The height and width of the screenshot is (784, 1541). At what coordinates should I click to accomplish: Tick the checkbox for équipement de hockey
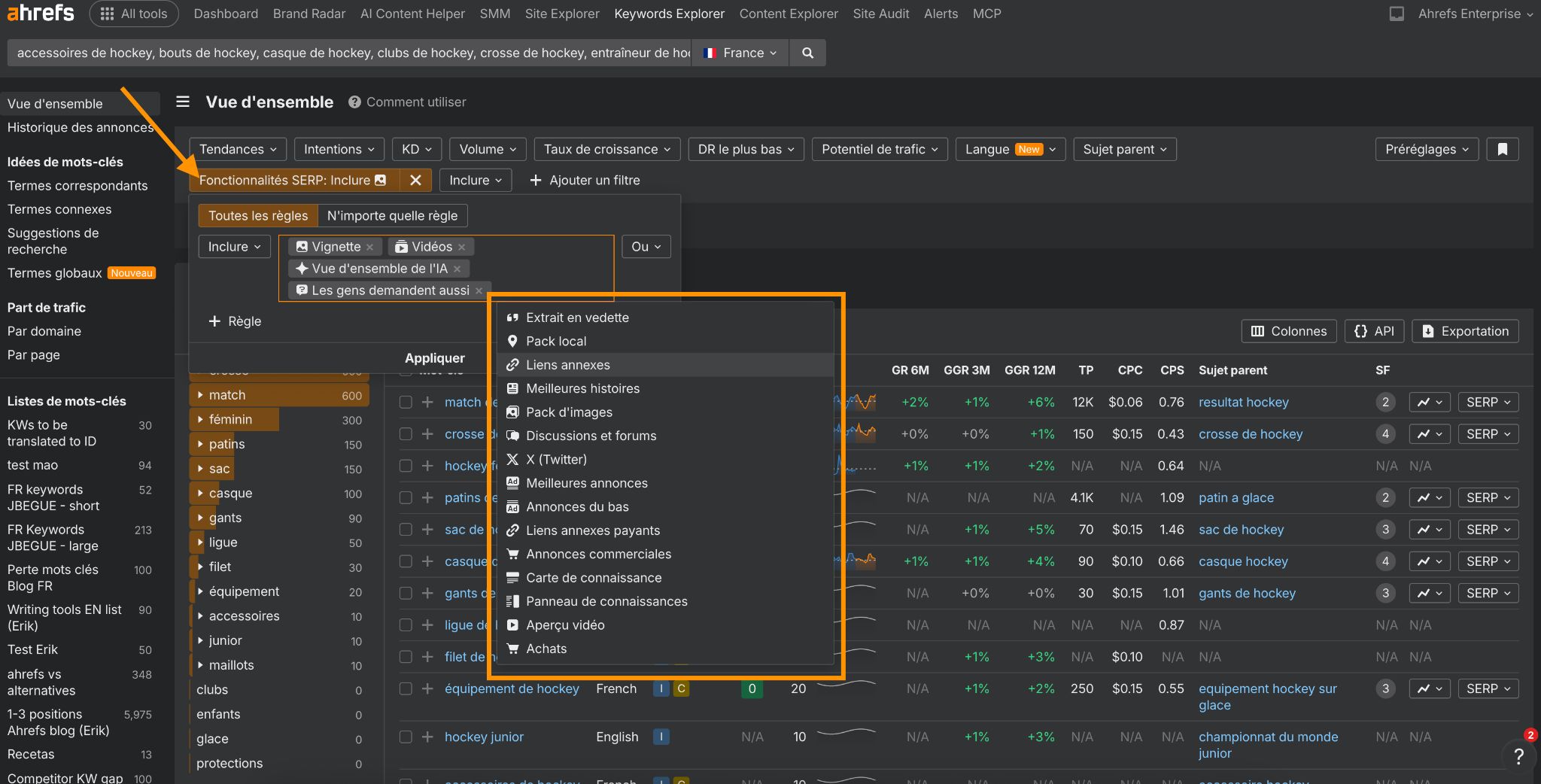point(406,688)
